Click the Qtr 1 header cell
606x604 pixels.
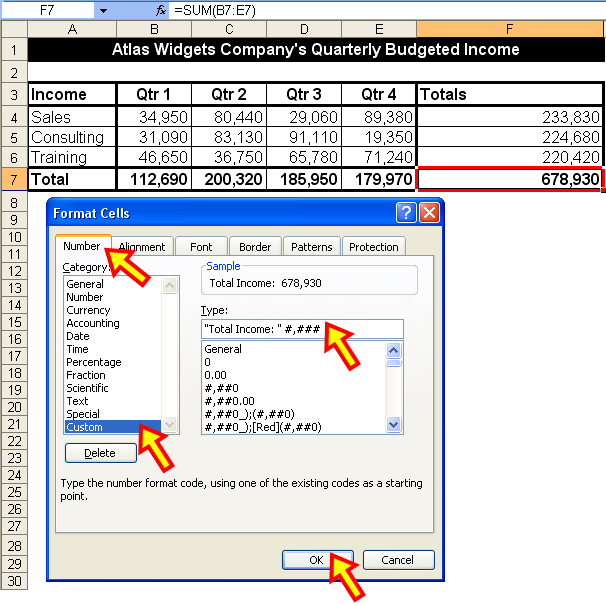click(x=154, y=94)
